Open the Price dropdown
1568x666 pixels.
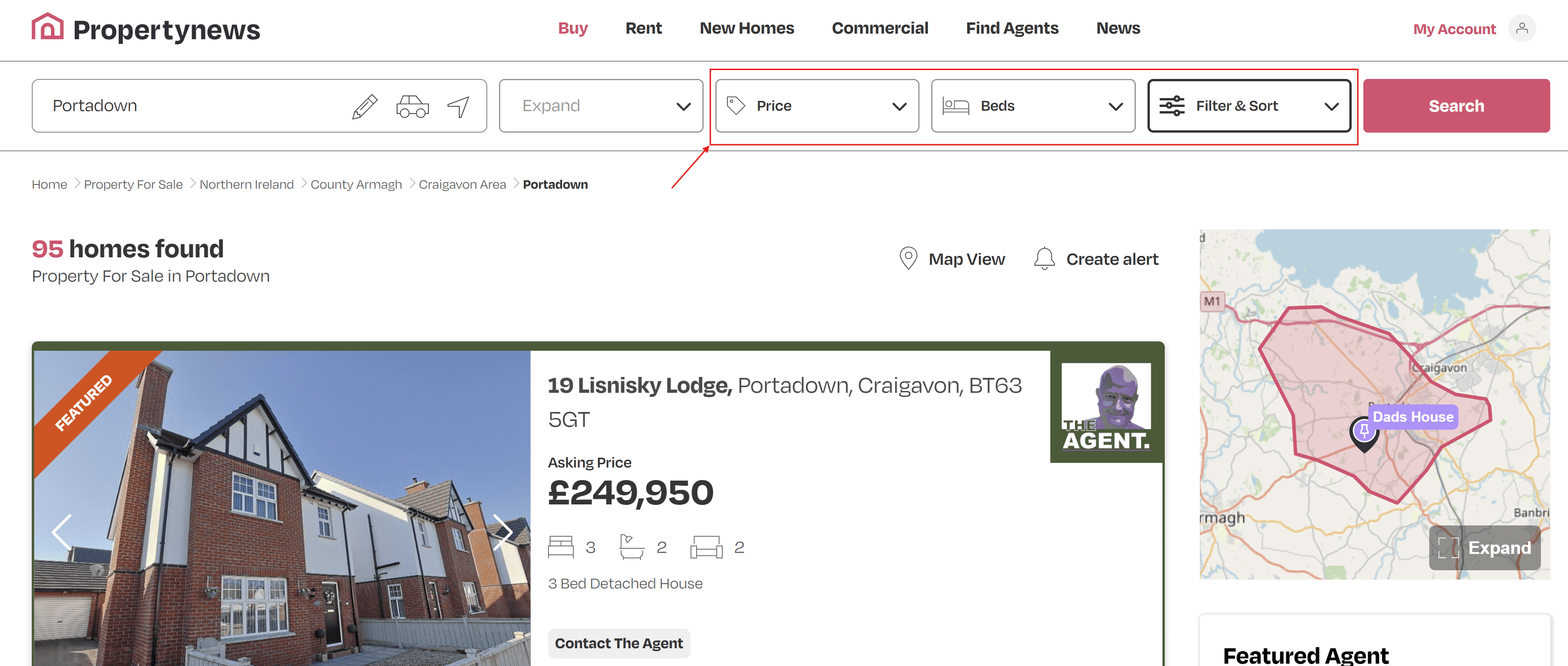[817, 106]
